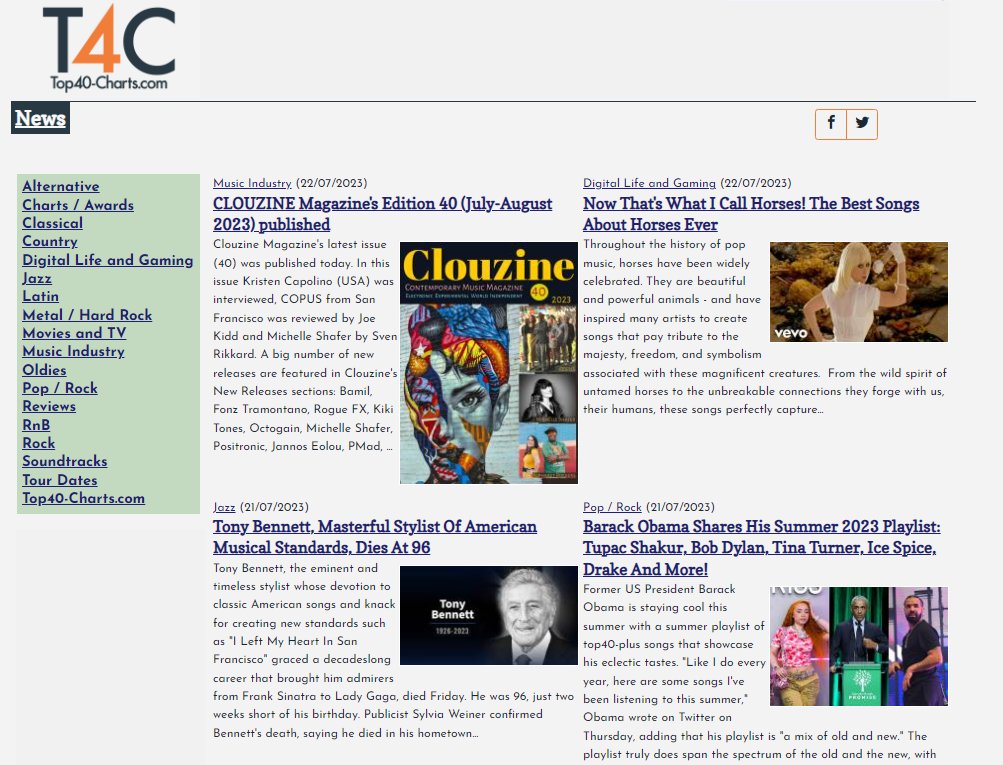Open Now That's What I Call Horses headline
Viewport: 1003px width, 765px height.
click(x=751, y=214)
